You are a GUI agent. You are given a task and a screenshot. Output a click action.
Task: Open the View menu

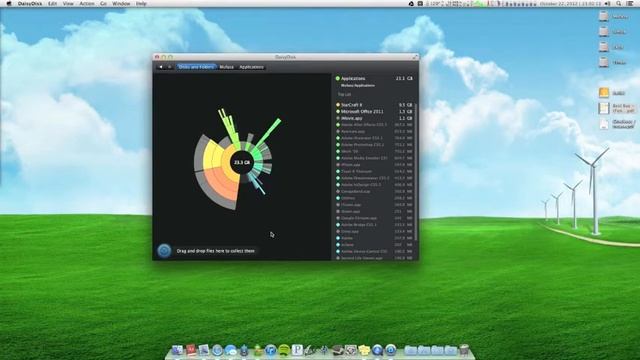[x=68, y=4]
